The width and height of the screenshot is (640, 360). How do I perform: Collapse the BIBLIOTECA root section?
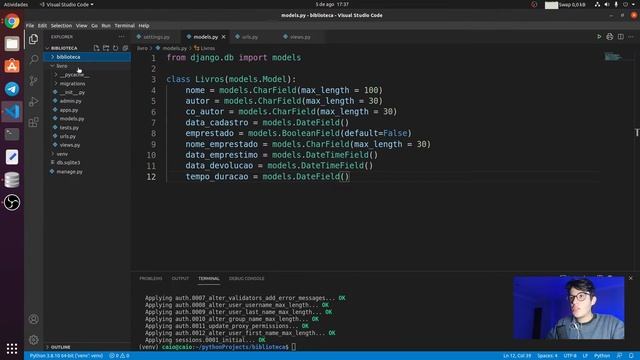[x=64, y=48]
